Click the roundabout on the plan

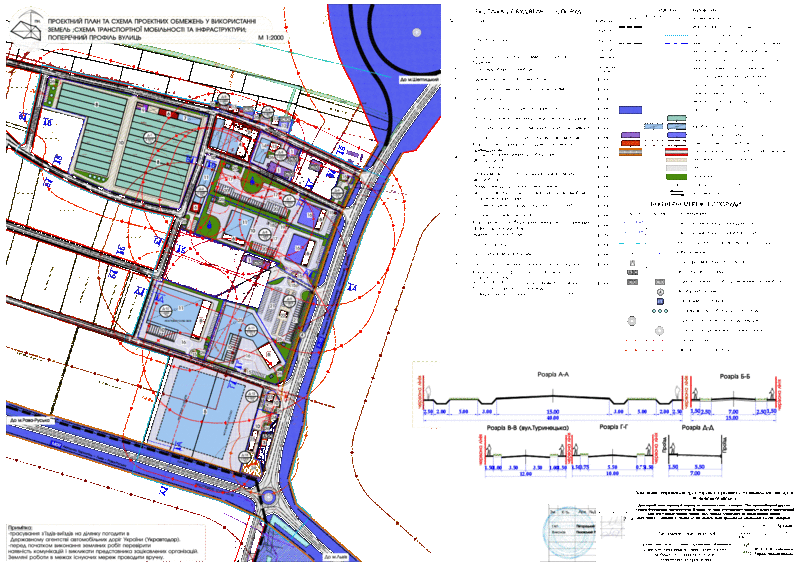(x=269, y=497)
